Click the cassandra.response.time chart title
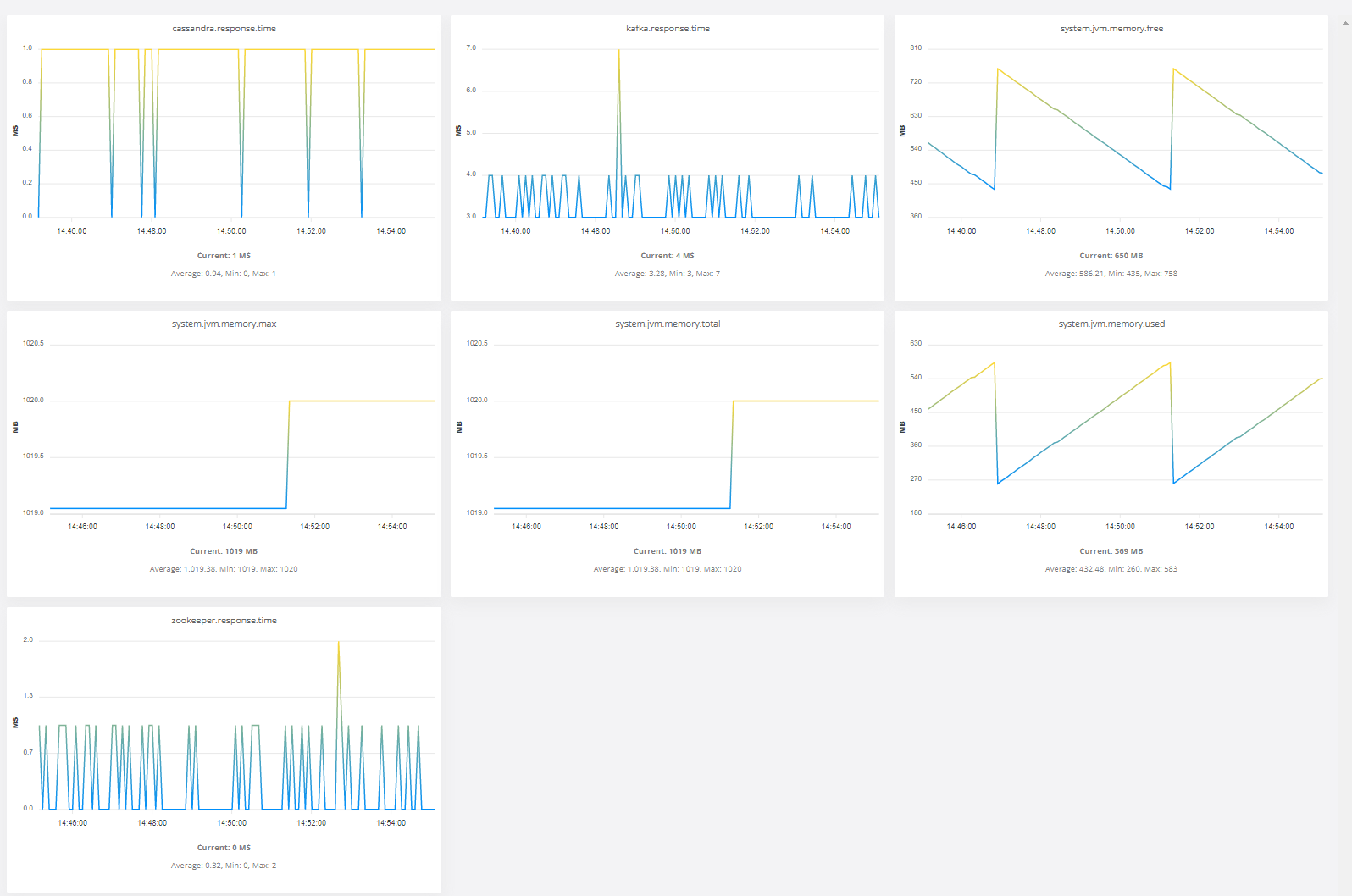Screen dimensions: 1352x896 224,29
